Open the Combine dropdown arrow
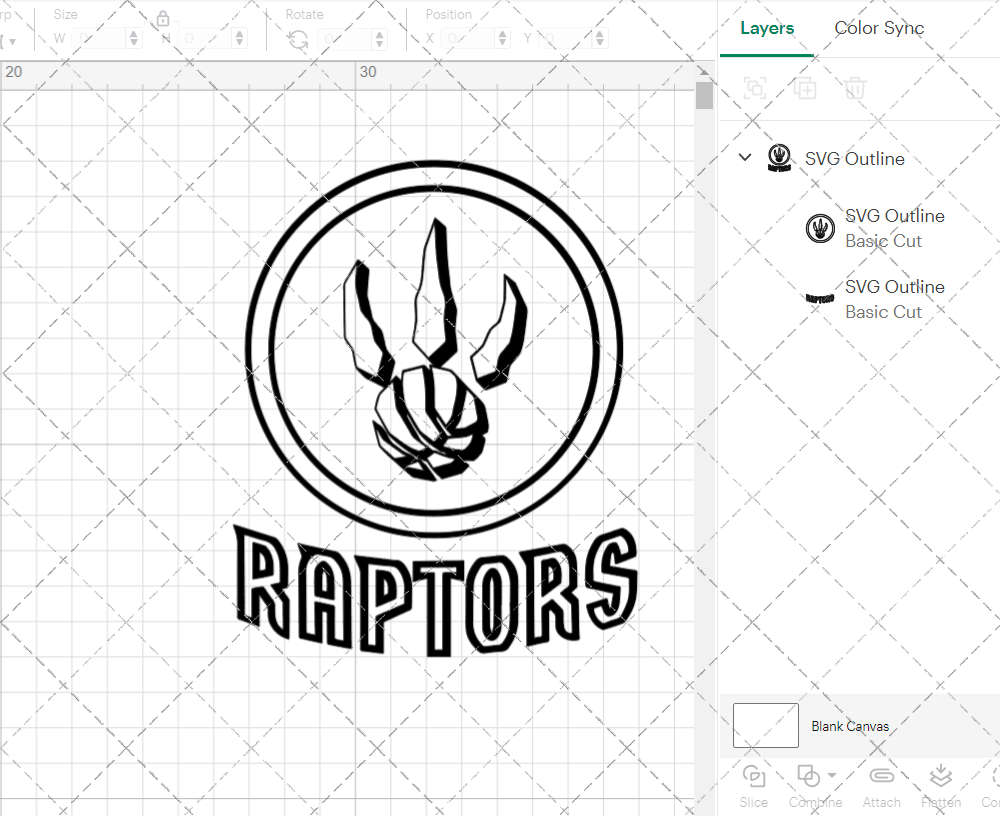Screen dimensions: 1000x816 click(832, 776)
